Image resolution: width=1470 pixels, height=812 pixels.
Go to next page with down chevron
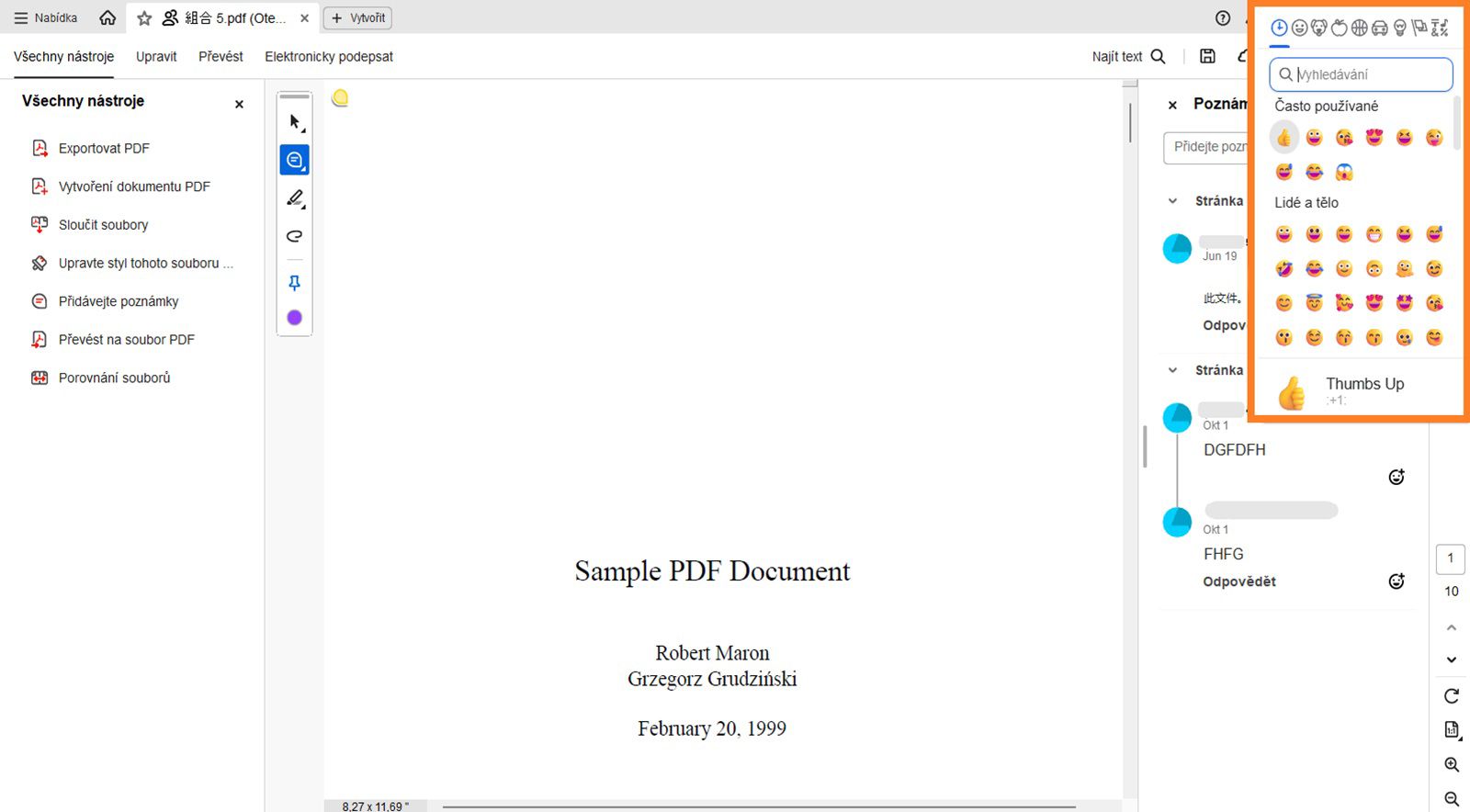click(x=1452, y=660)
